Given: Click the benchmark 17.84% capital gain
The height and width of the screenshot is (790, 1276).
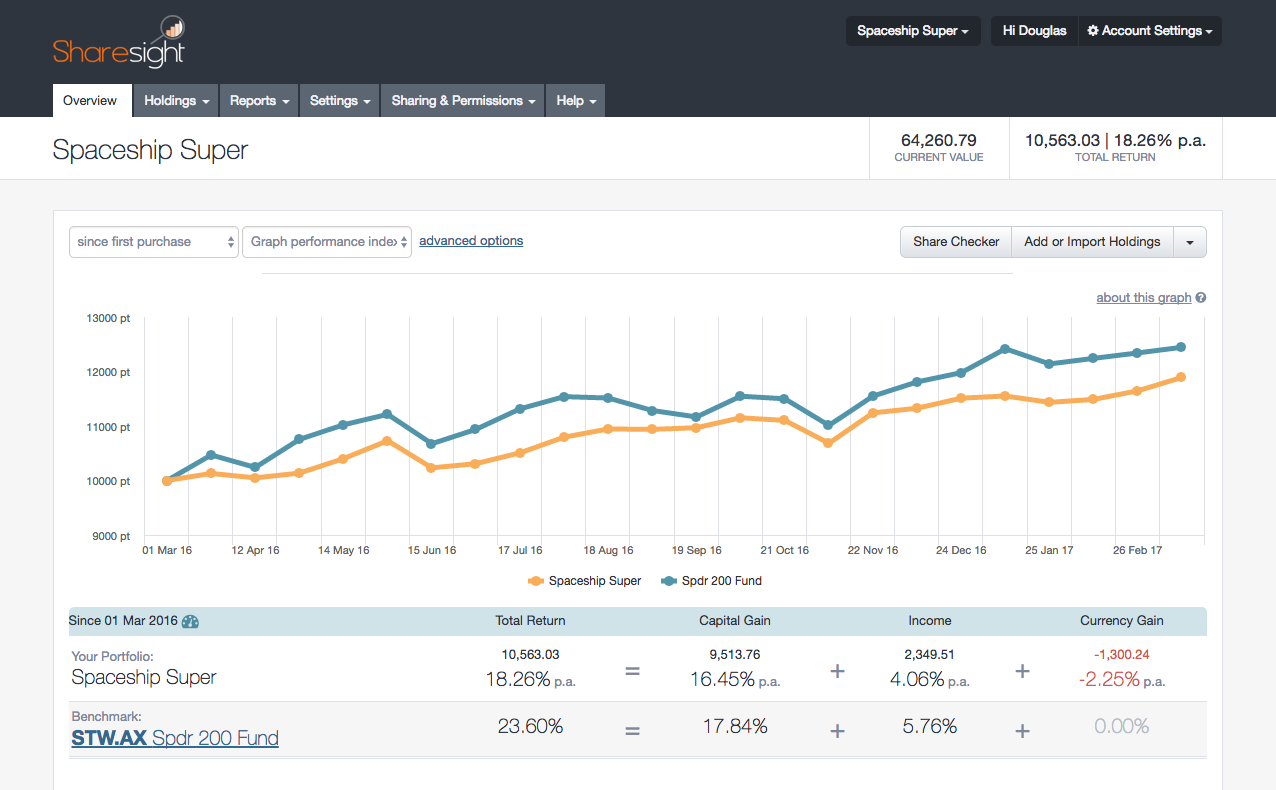Looking at the screenshot, I should point(735,727).
